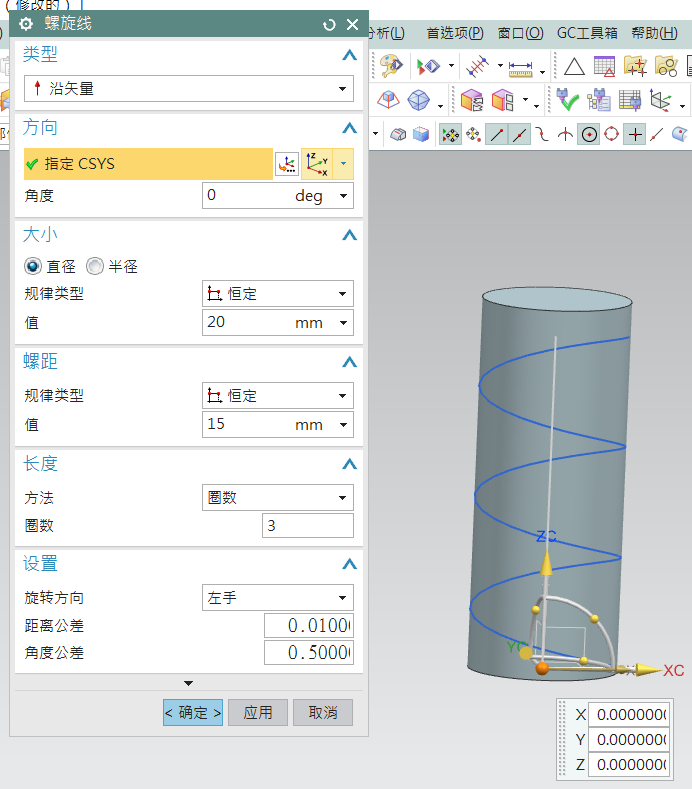Click the Show and Hide icon
Screen dimensions: 692x789
[429, 66]
